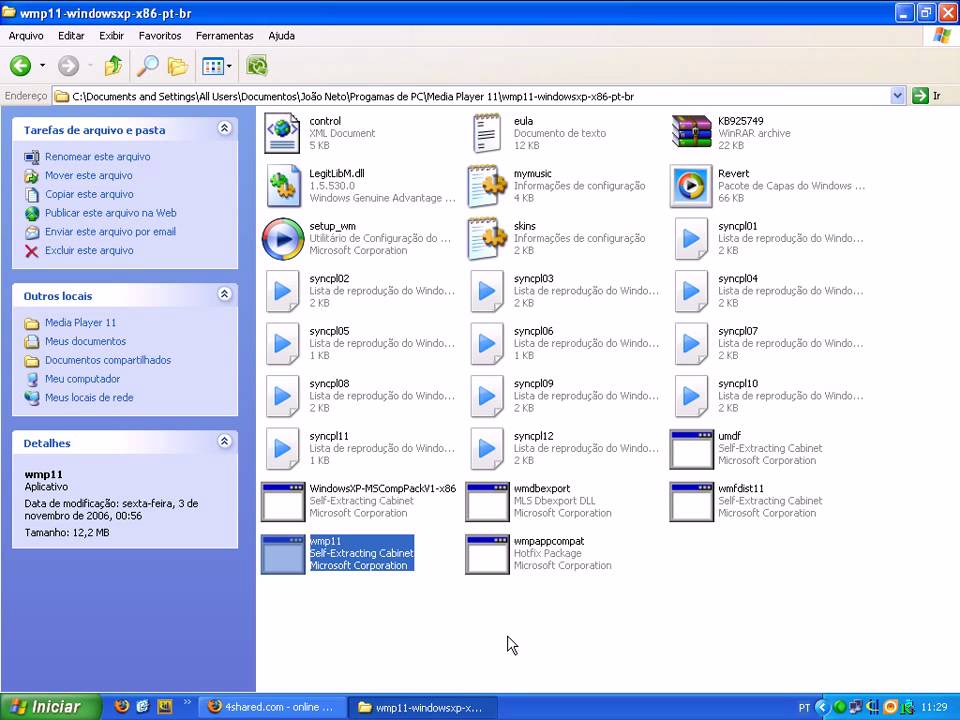
Task: Click Copiar este arquivo
Action: pyautogui.click(x=89, y=195)
